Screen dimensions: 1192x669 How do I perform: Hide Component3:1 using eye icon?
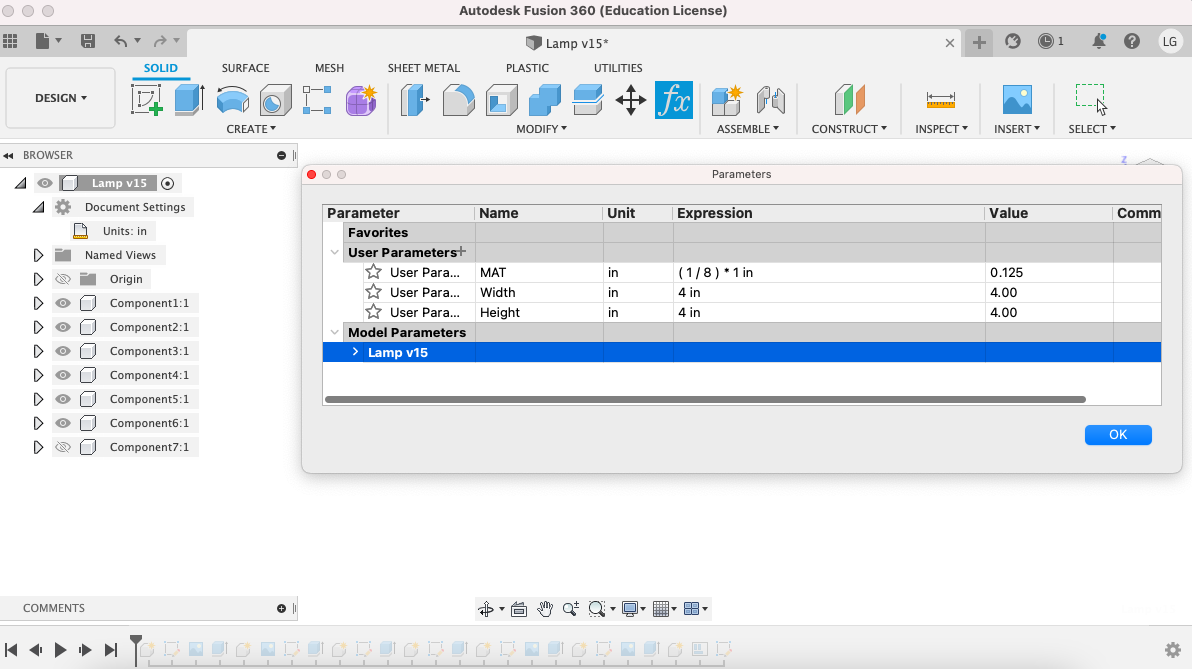coord(63,351)
